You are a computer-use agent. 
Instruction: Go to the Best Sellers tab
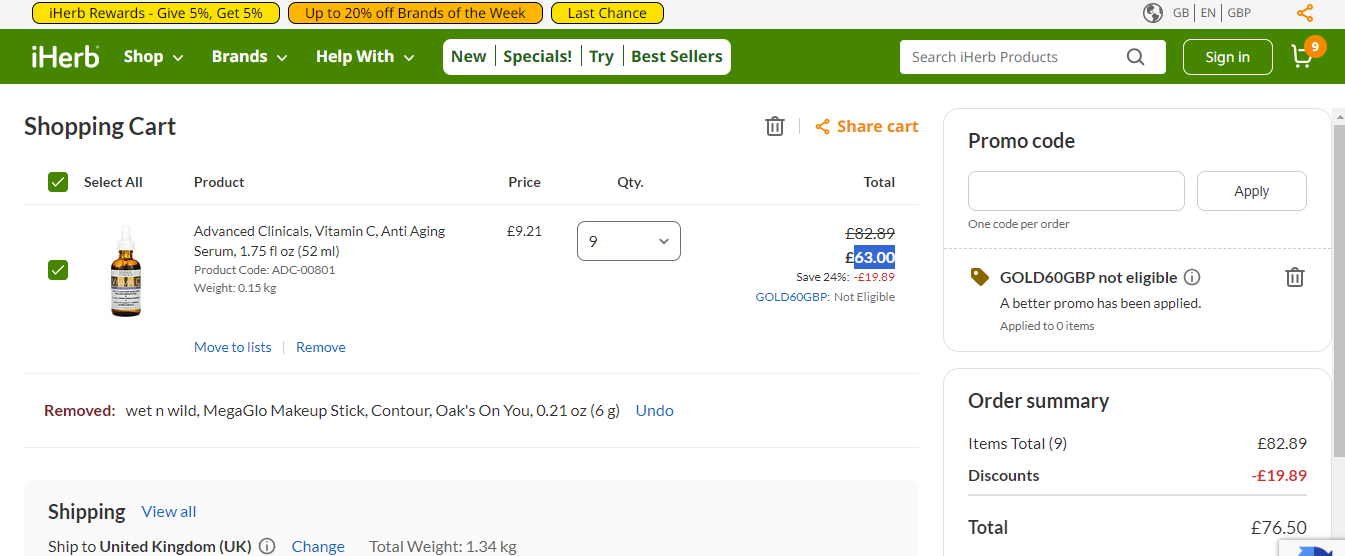677,57
